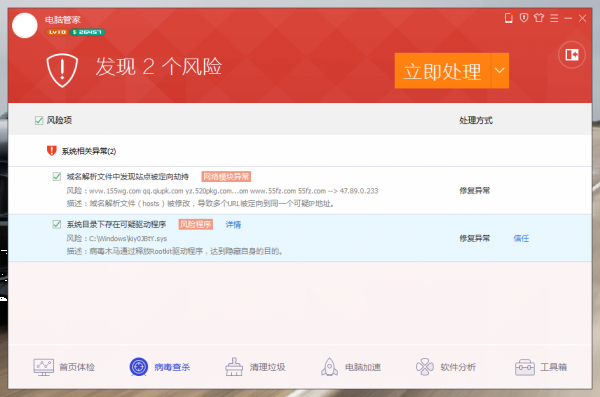This screenshot has width=600, height=397.
Task: Expand the dropdown arrow next to 立即处理
Action: pyautogui.click(x=500, y=71)
